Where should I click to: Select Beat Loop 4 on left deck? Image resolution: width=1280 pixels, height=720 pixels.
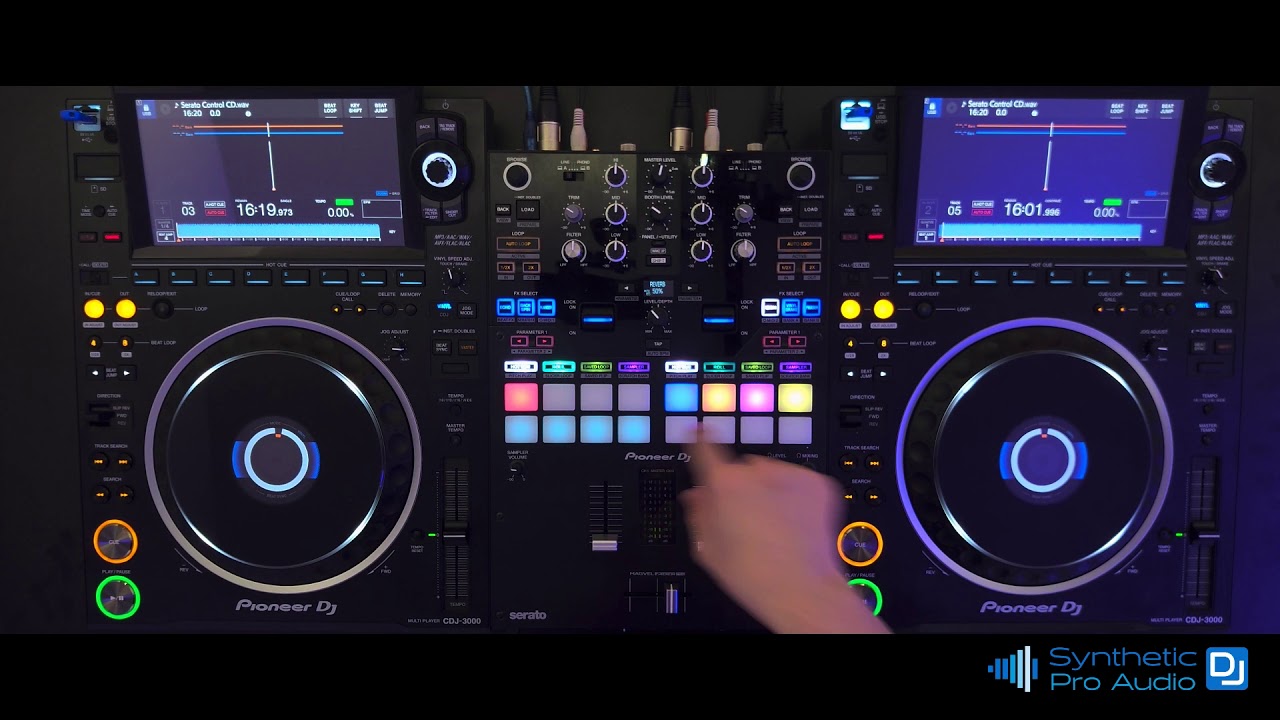click(x=94, y=343)
